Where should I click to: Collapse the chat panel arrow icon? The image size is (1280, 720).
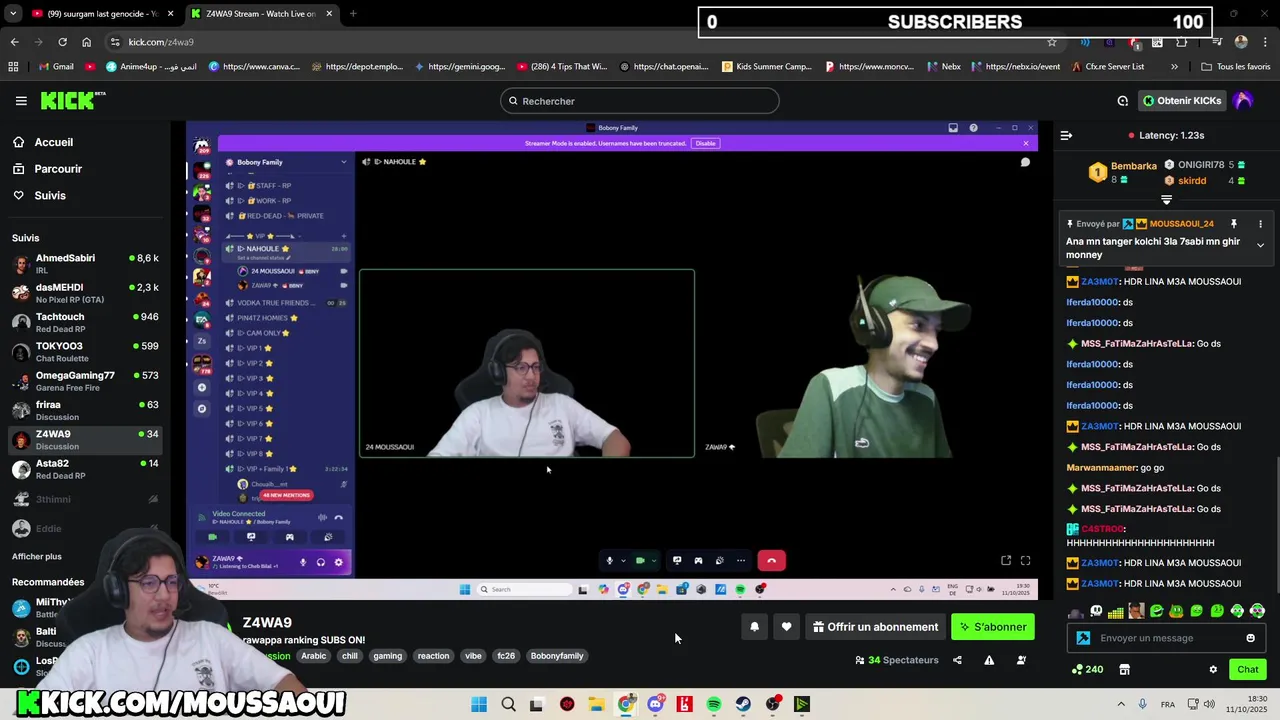1066,135
